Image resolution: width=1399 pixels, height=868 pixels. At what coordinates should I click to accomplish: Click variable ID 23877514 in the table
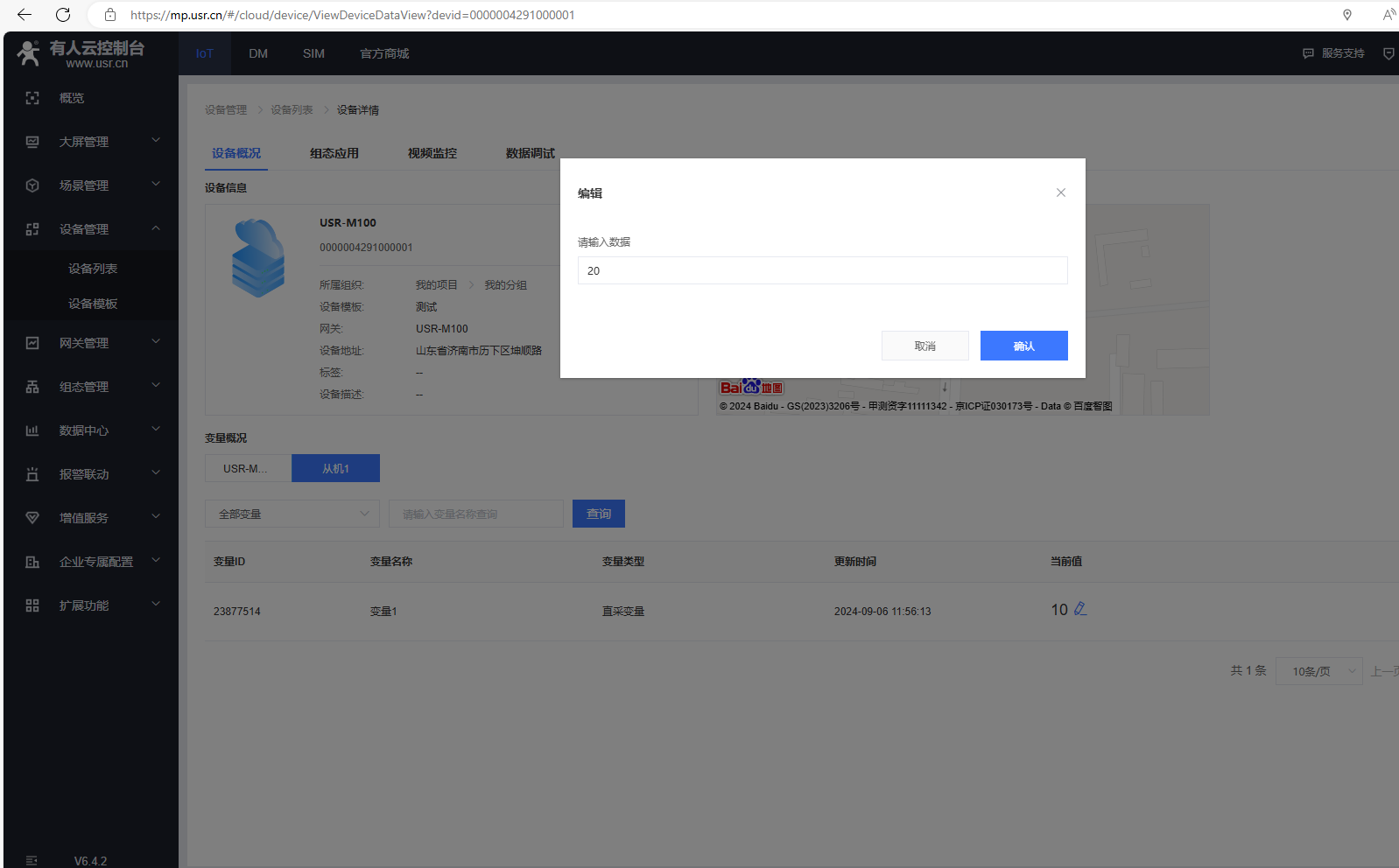(x=237, y=612)
